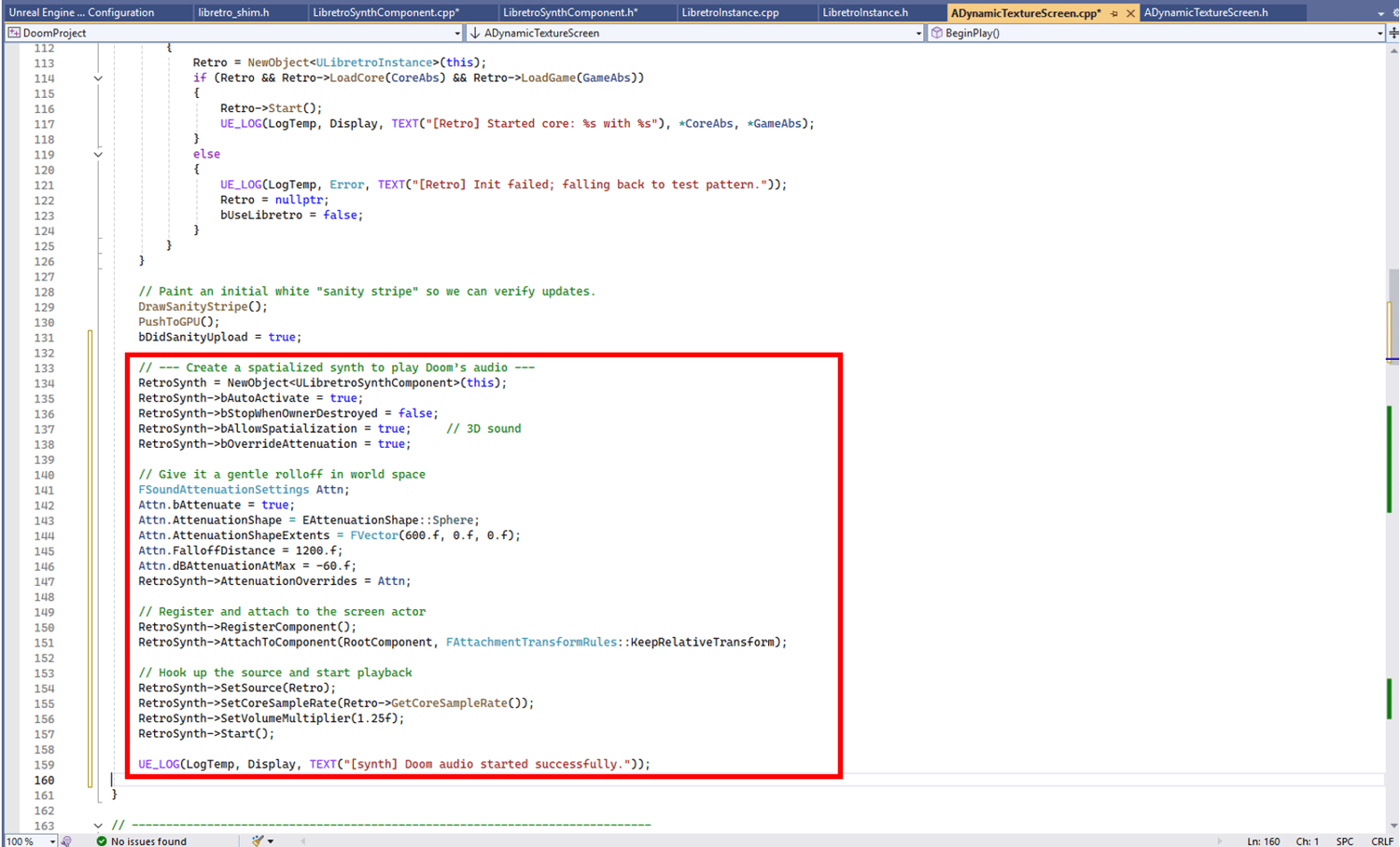Pin the ADynamicTextureScreen.cpp tab
The height and width of the screenshot is (847, 1400).
point(1114,13)
